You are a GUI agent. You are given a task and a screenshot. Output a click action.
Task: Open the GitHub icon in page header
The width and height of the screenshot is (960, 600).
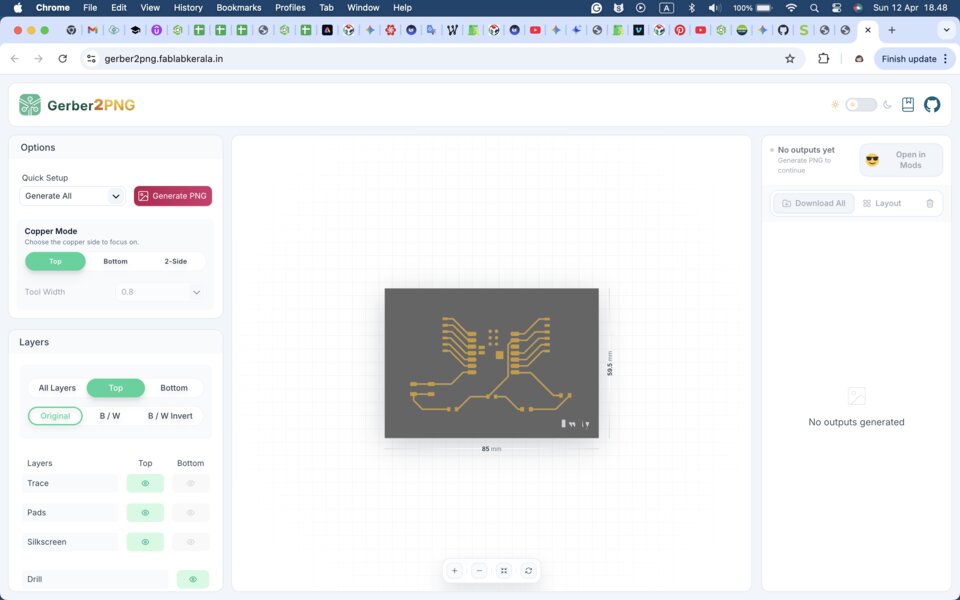932,105
